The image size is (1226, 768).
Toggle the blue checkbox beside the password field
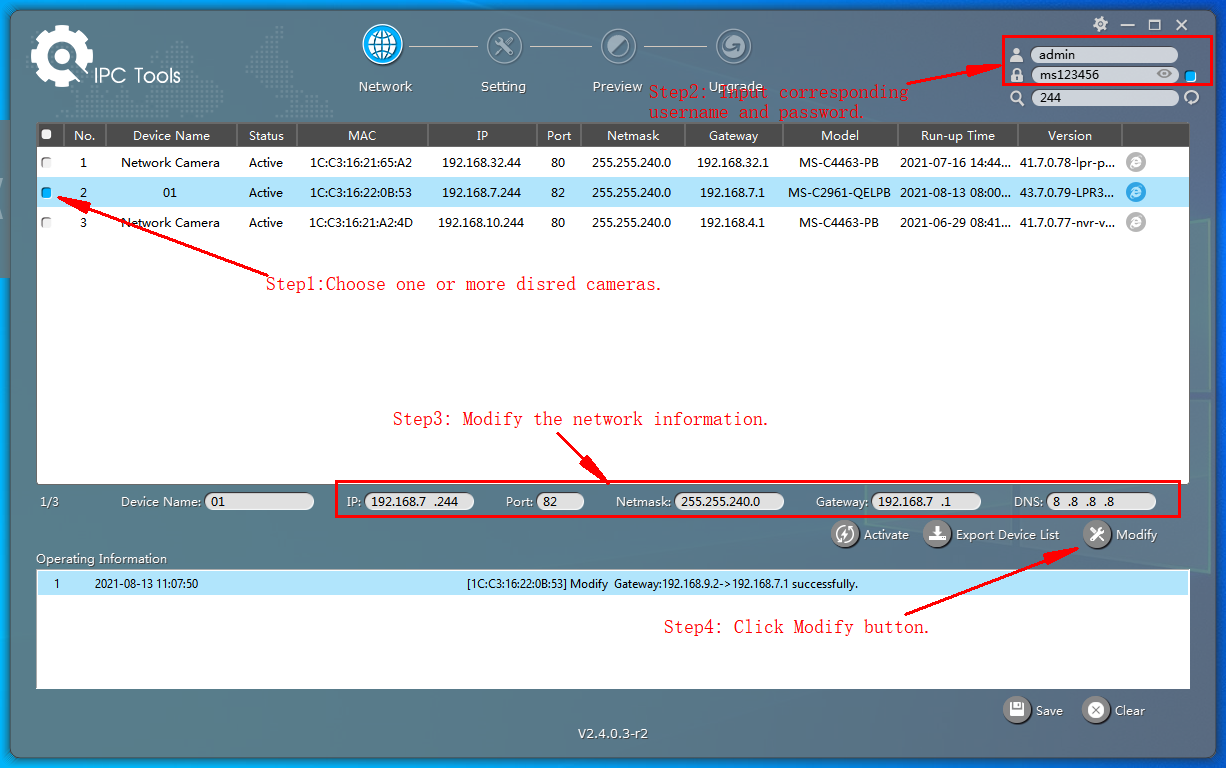pyautogui.click(x=1191, y=76)
